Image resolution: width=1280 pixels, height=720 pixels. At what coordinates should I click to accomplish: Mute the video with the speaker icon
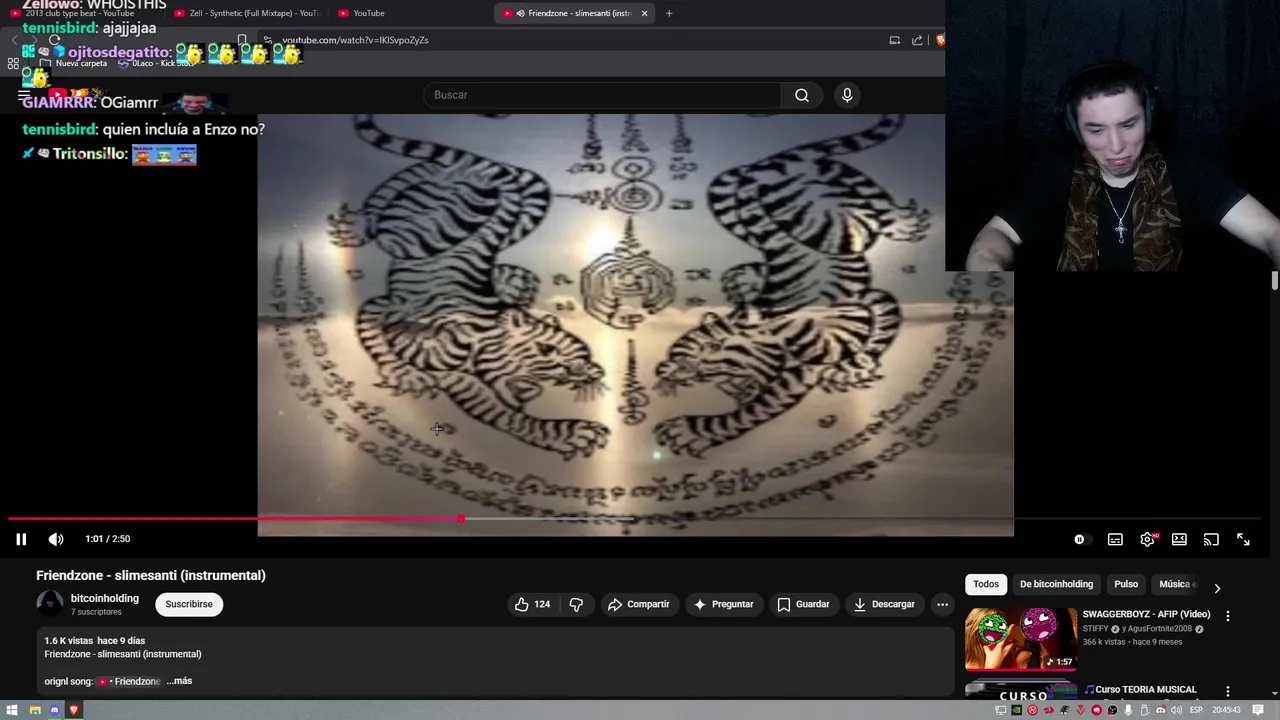tap(56, 539)
